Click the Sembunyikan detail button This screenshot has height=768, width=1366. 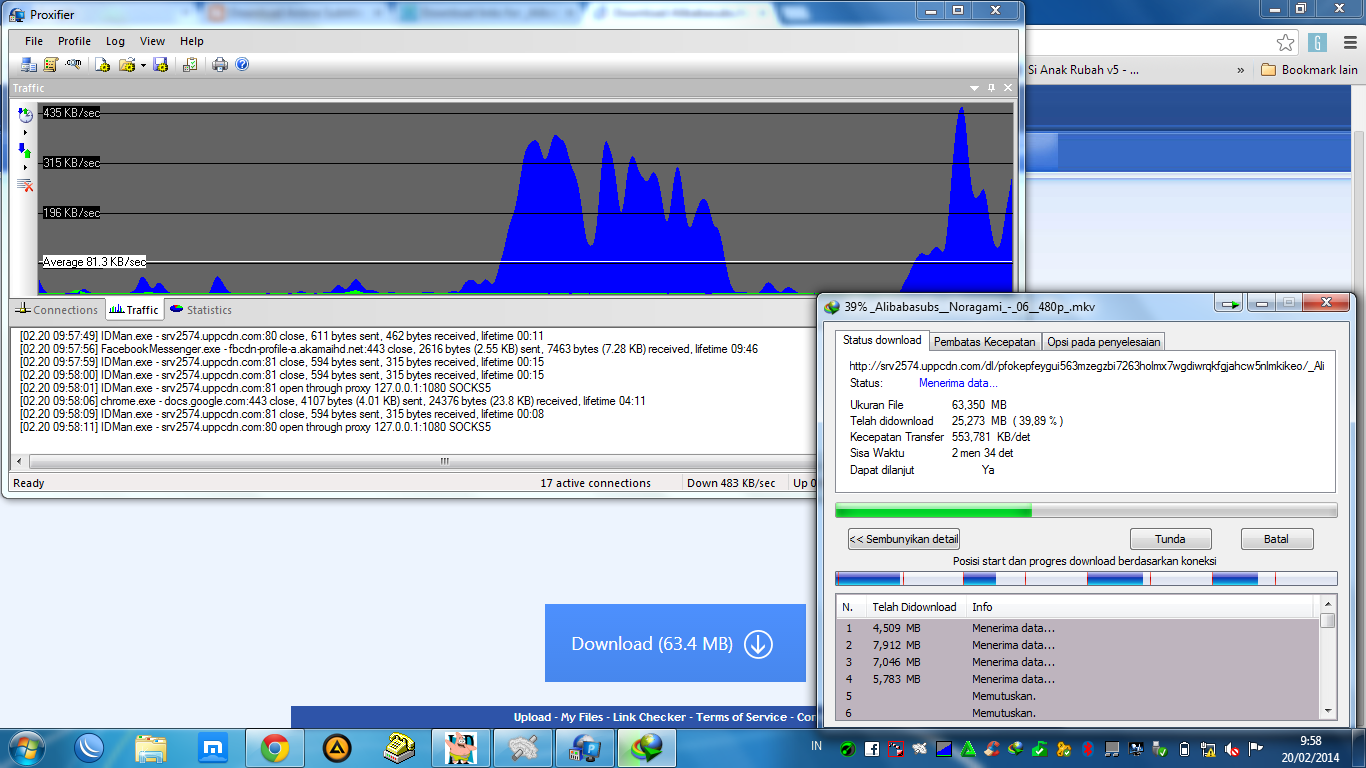click(904, 539)
